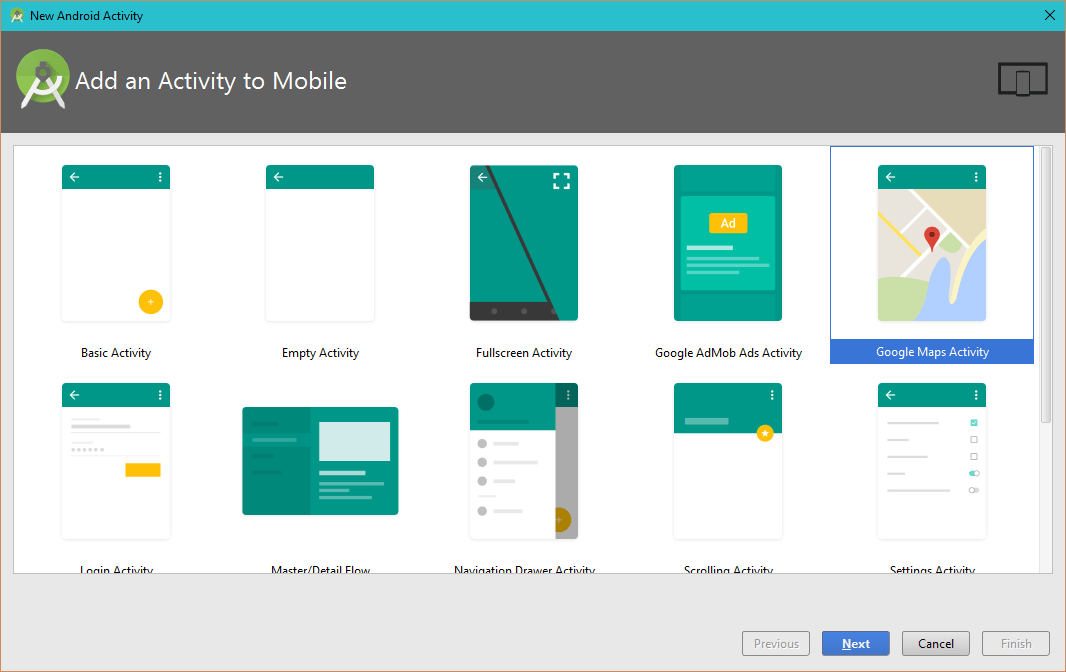The height and width of the screenshot is (672, 1066).
Task: Cancel the New Android Activity dialog
Action: [x=935, y=643]
